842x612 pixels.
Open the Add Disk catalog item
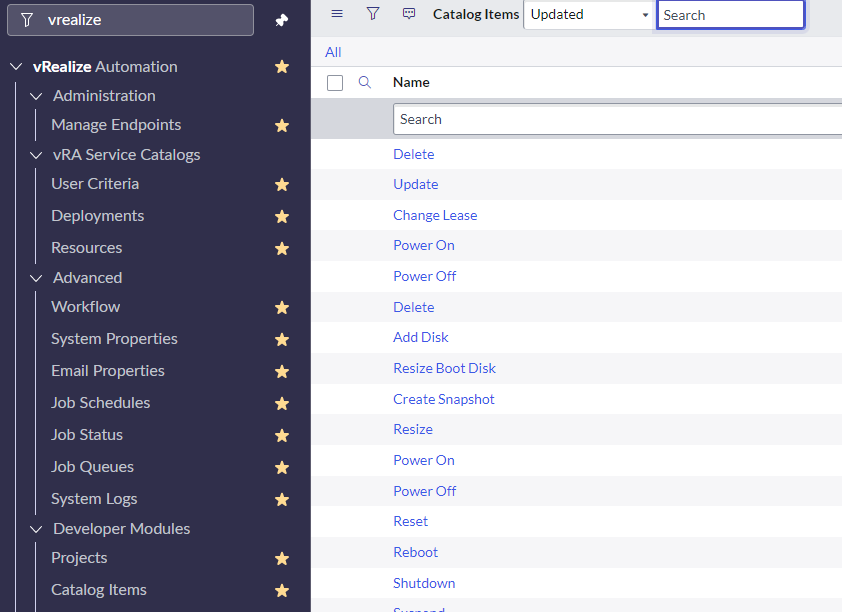coord(420,337)
